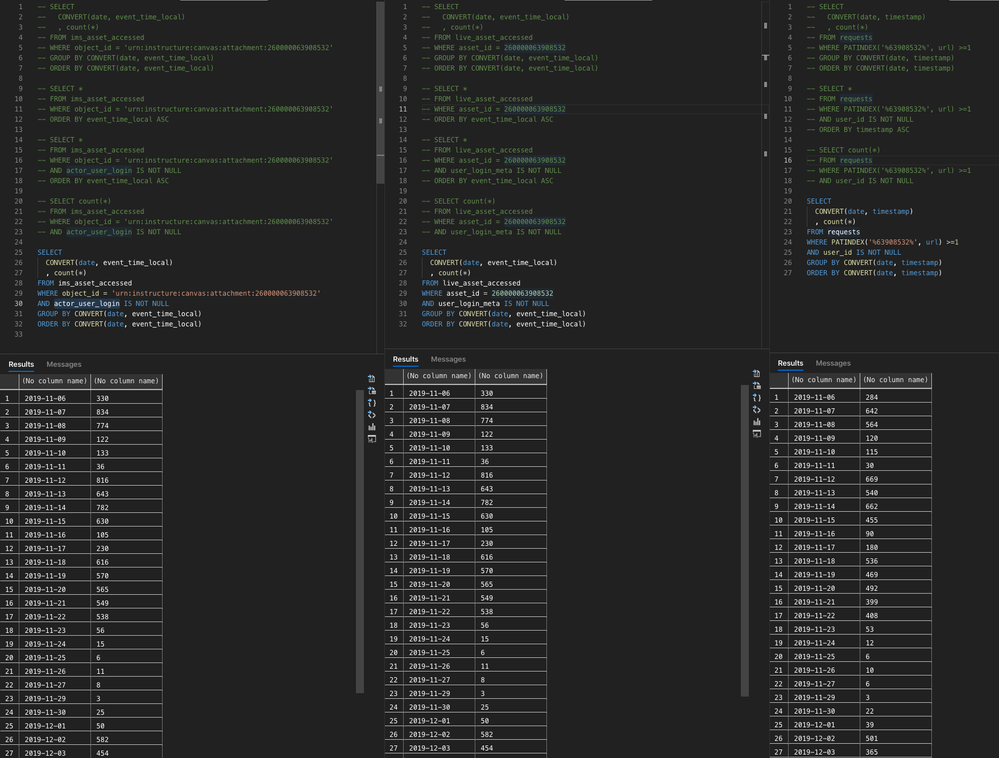The width and height of the screenshot is (999, 758).
Task: Click ims_asset_accessed editor vertical scrollbar
Action: pos(380,90)
